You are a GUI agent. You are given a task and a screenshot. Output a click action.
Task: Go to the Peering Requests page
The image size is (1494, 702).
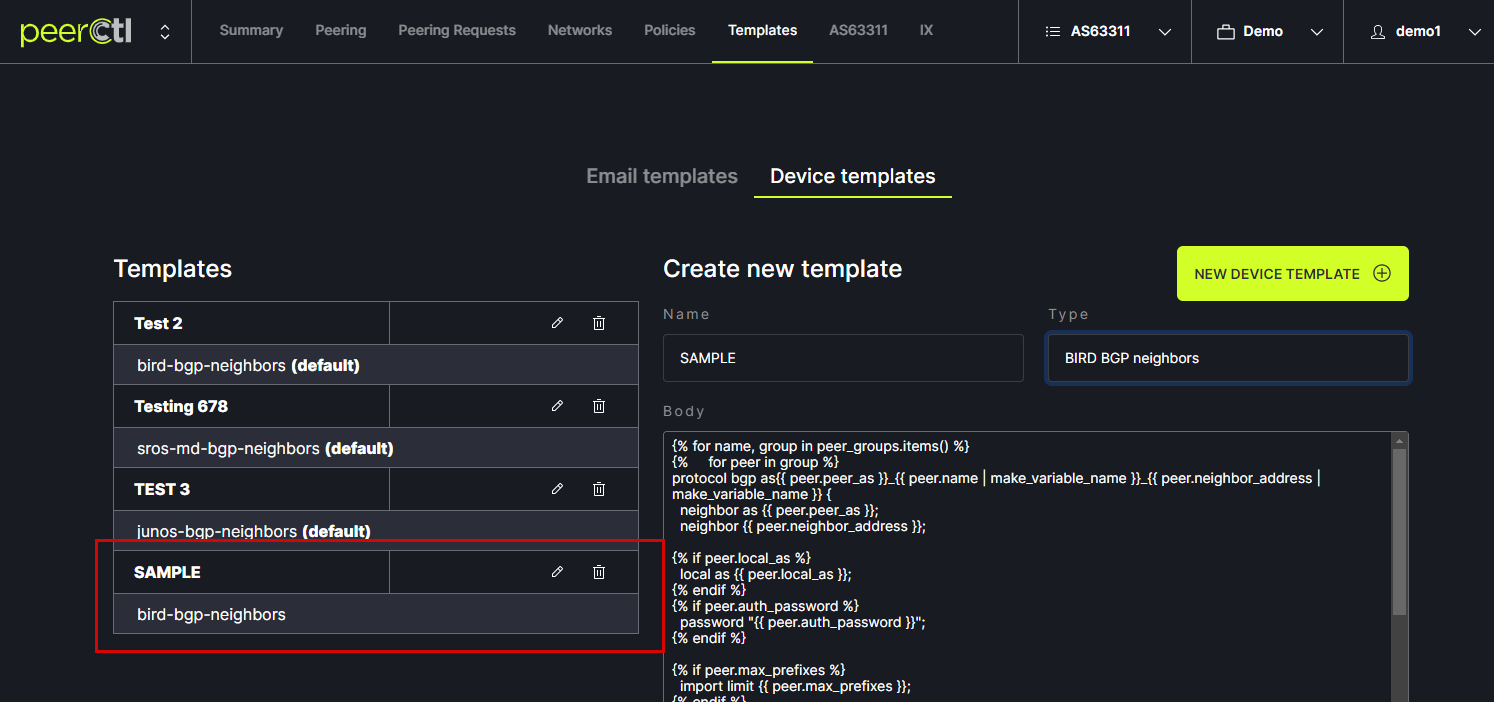[457, 30]
